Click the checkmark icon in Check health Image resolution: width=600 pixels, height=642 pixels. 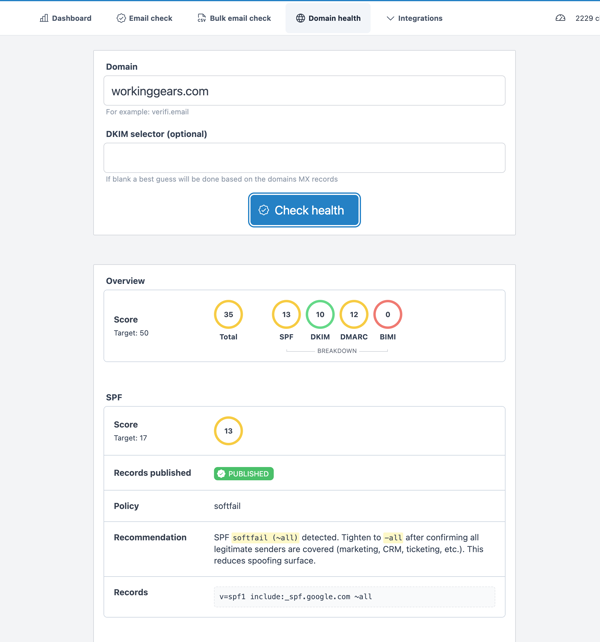click(264, 210)
